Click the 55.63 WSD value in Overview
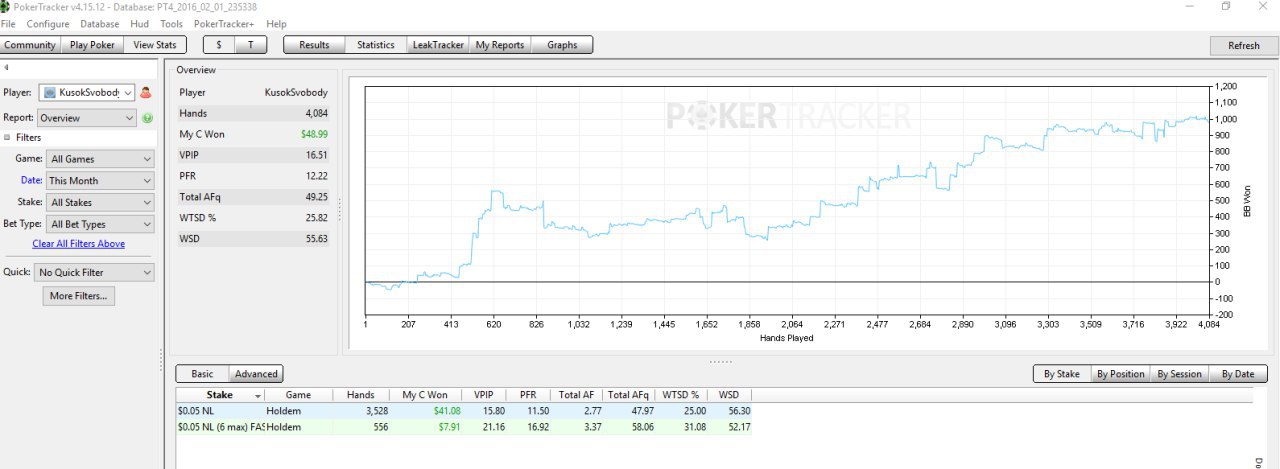 coord(317,239)
